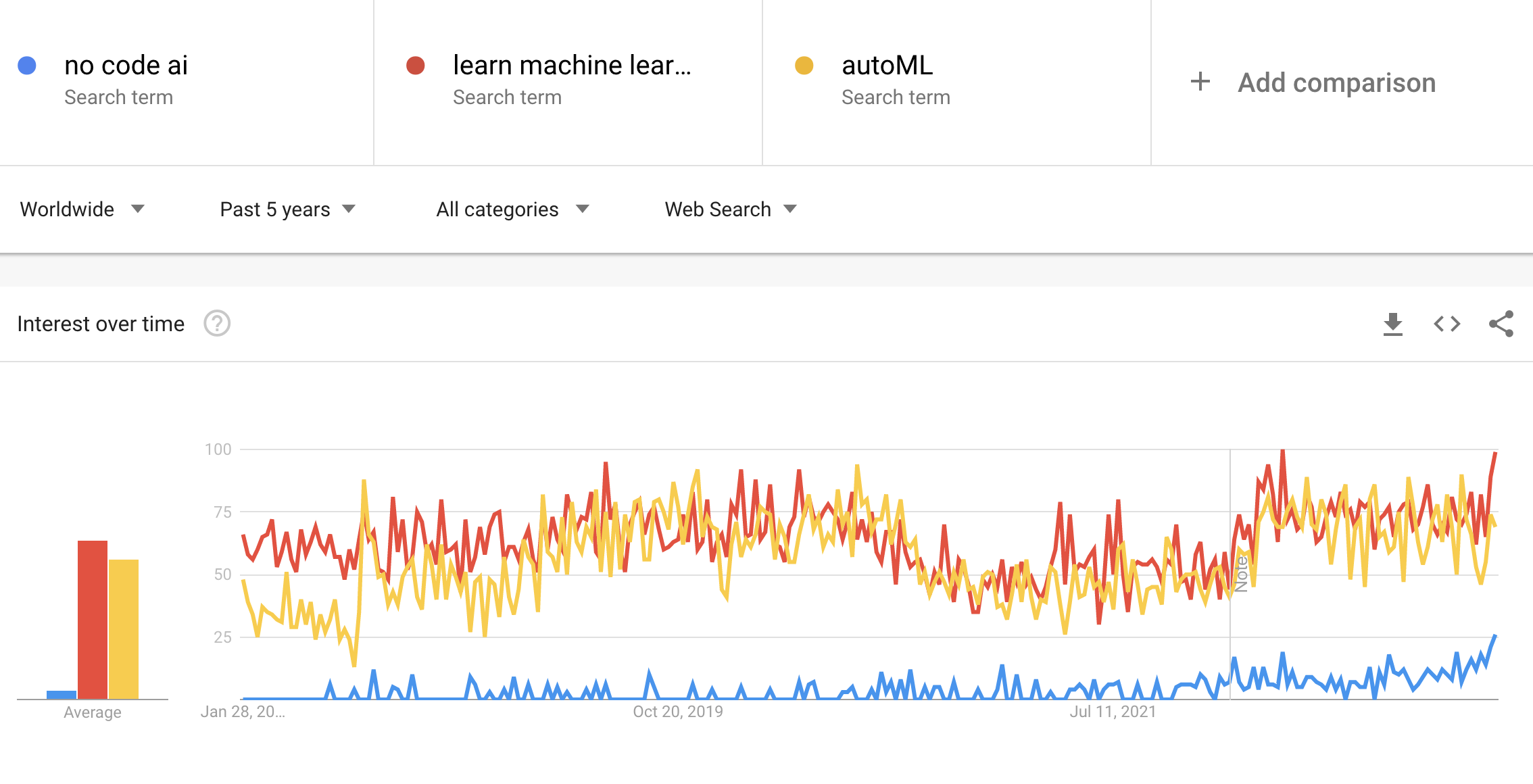The image size is (1533, 784).
Task: Open the All categories dropdown
Action: click(512, 210)
